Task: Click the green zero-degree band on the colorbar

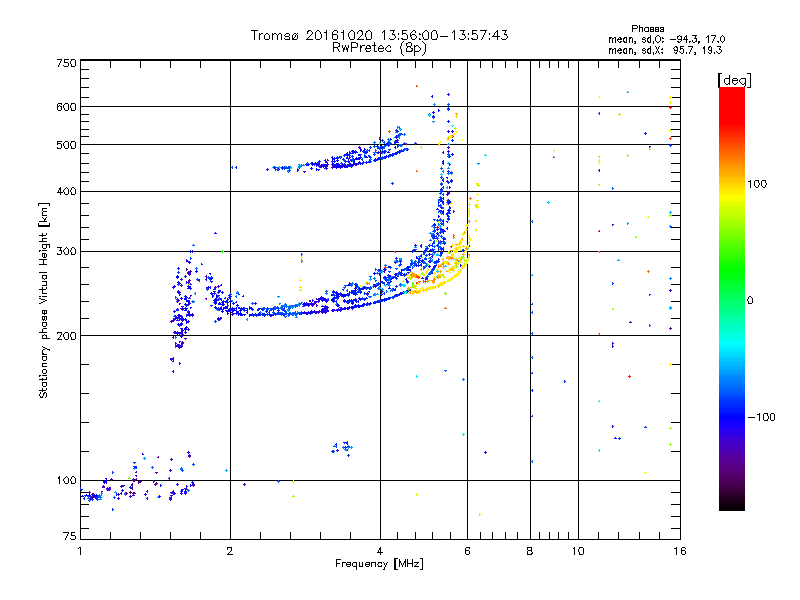Action: [x=731, y=300]
